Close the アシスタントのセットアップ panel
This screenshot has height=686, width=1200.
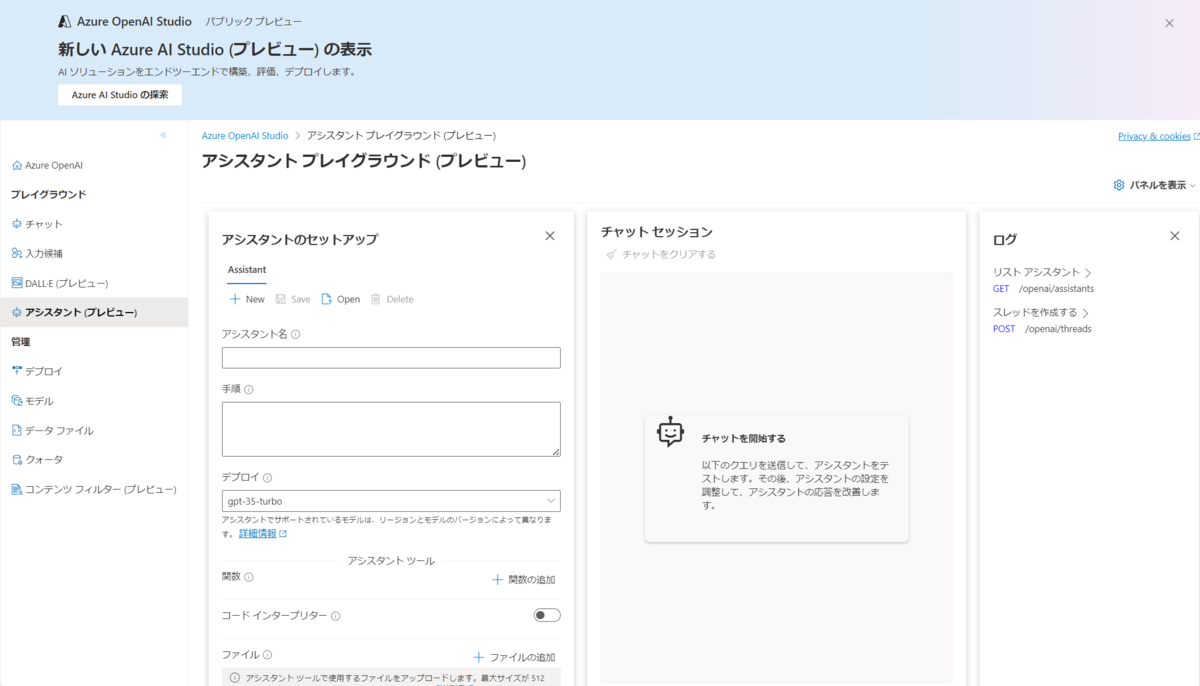pos(550,236)
